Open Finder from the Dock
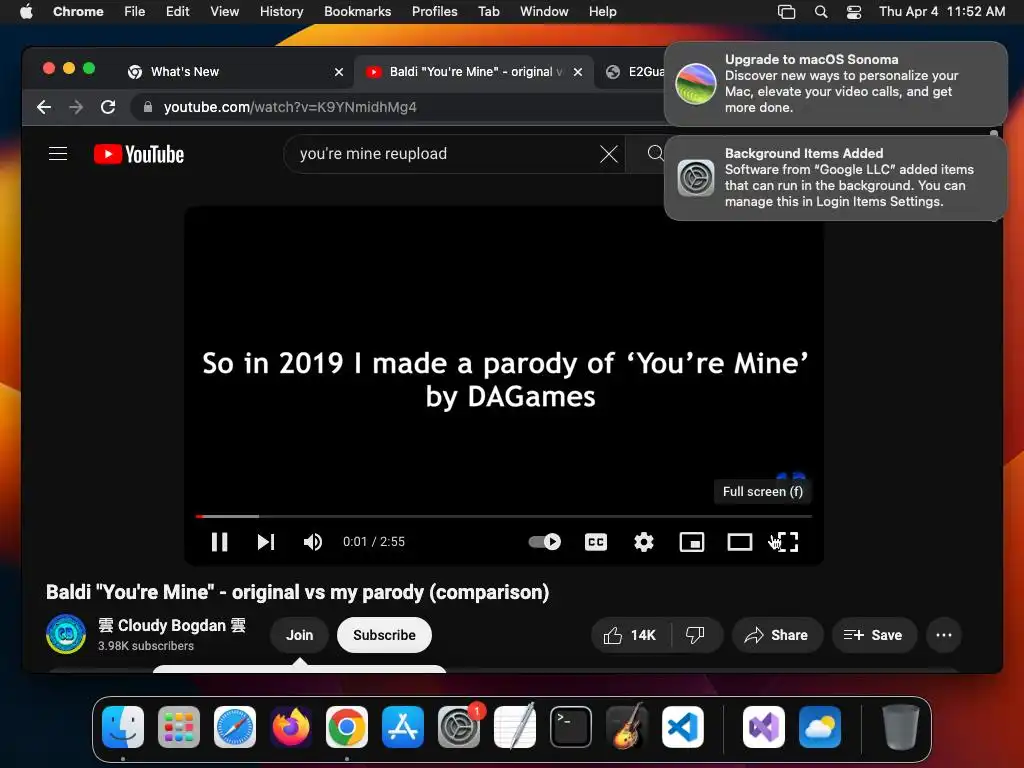Screen dimensions: 1024x768 tap(123, 727)
